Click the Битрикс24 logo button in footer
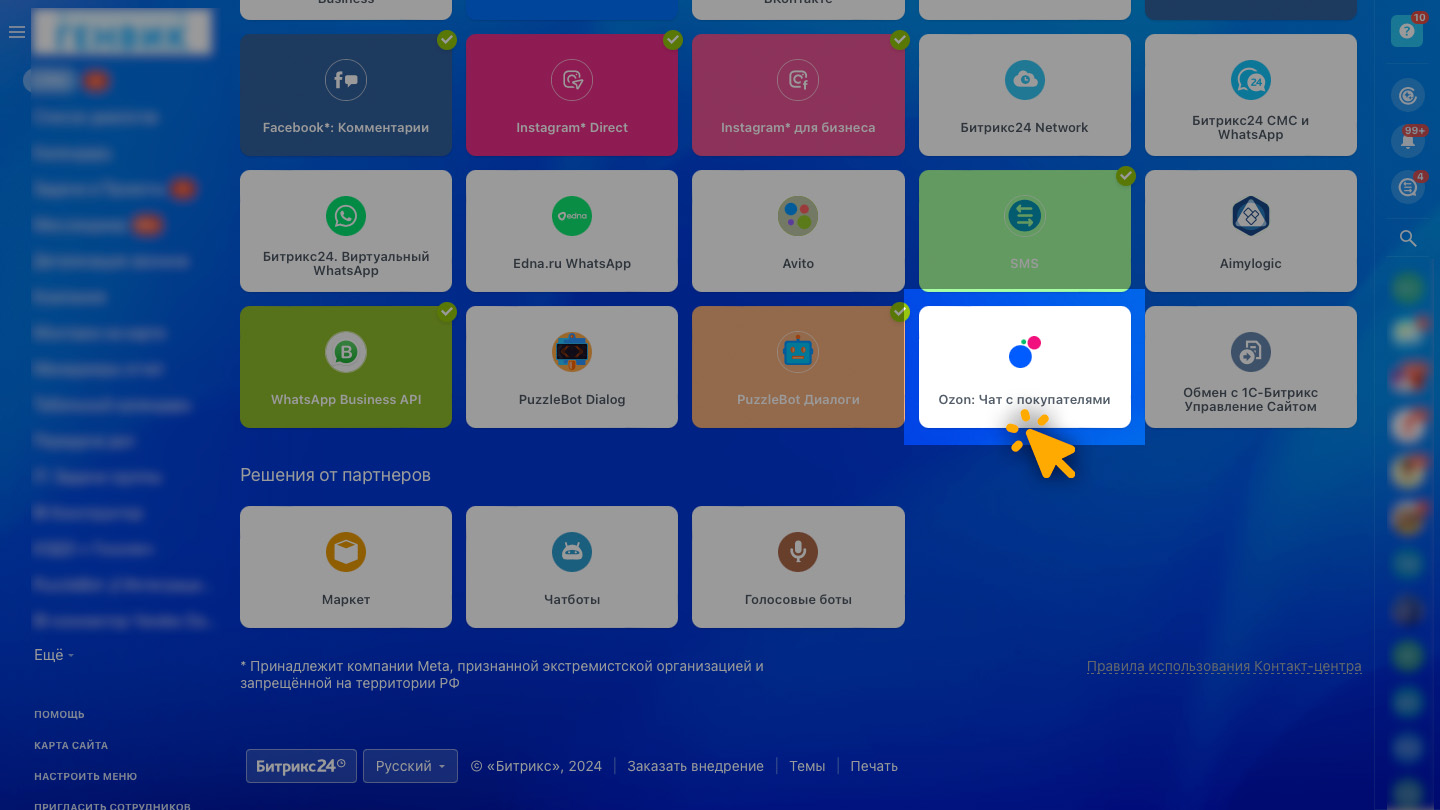The width and height of the screenshot is (1440, 810). tap(301, 766)
